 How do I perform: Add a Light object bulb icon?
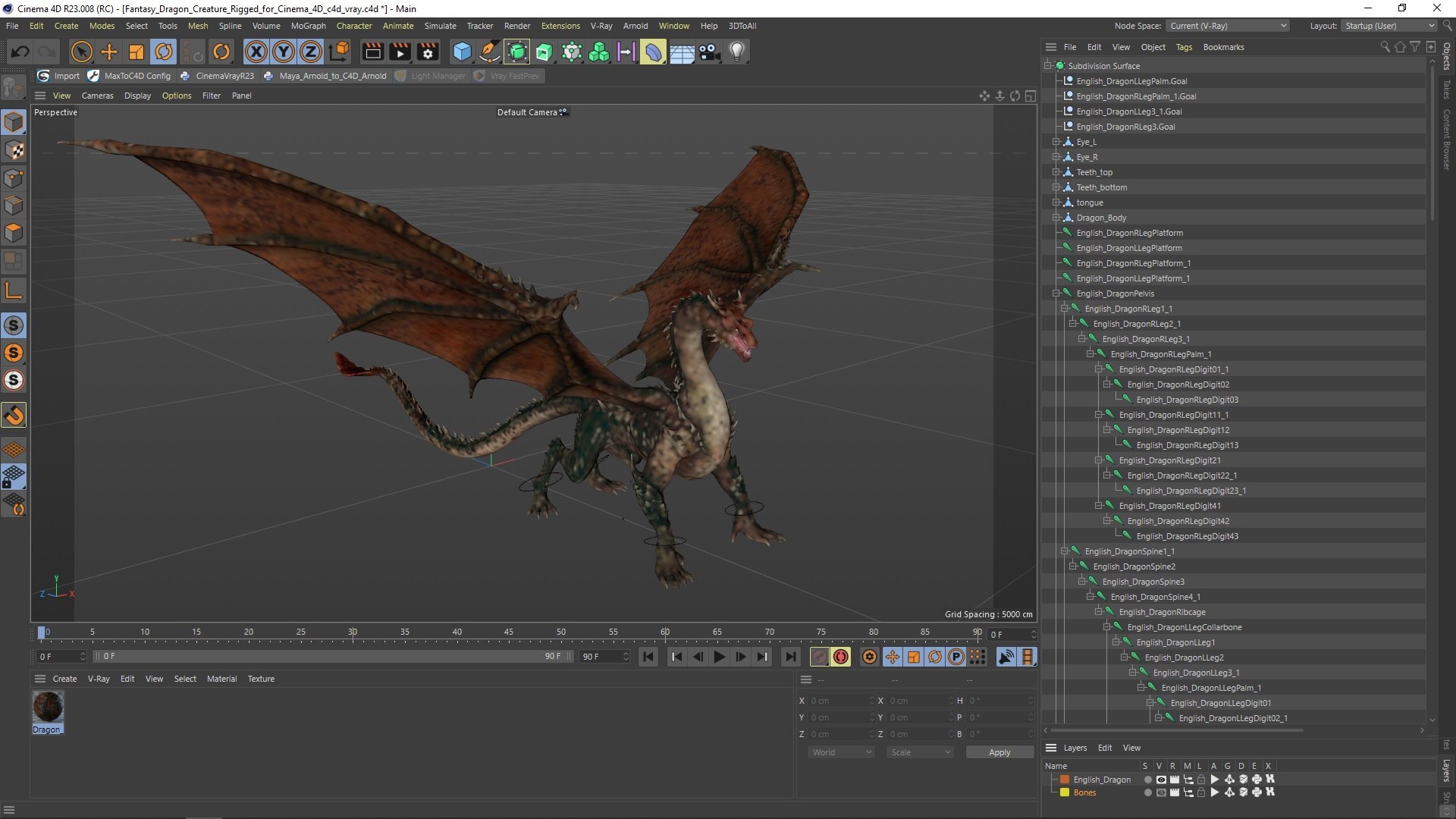[x=736, y=52]
